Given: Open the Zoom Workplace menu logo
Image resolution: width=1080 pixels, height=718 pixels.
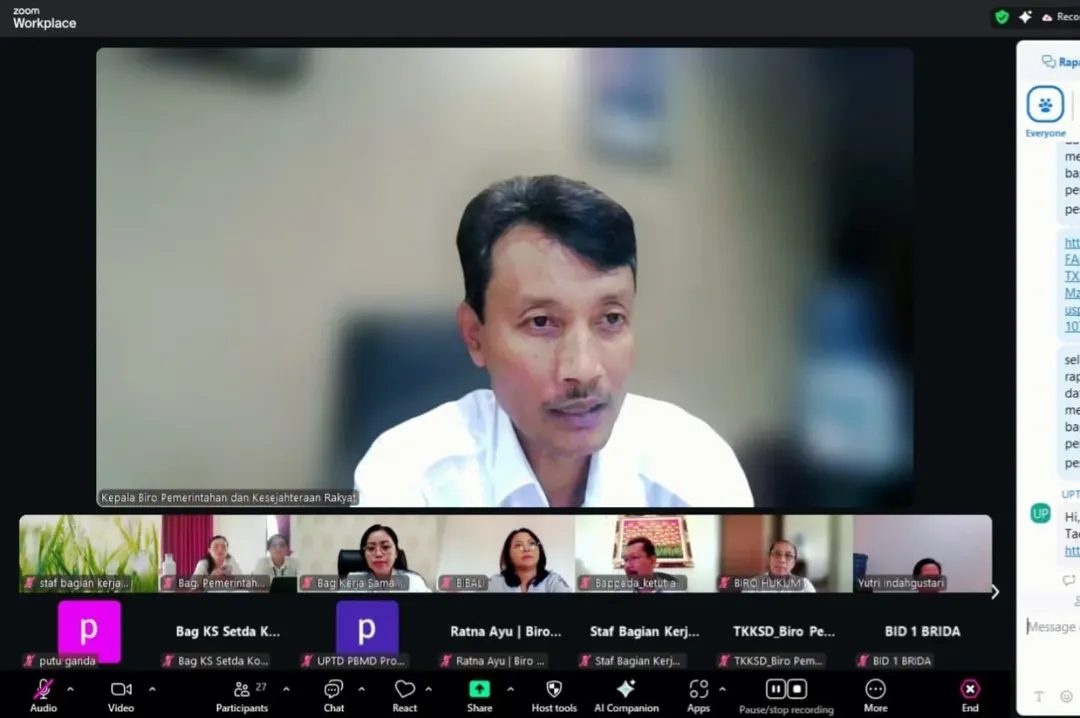Looking at the screenshot, I should [44, 18].
